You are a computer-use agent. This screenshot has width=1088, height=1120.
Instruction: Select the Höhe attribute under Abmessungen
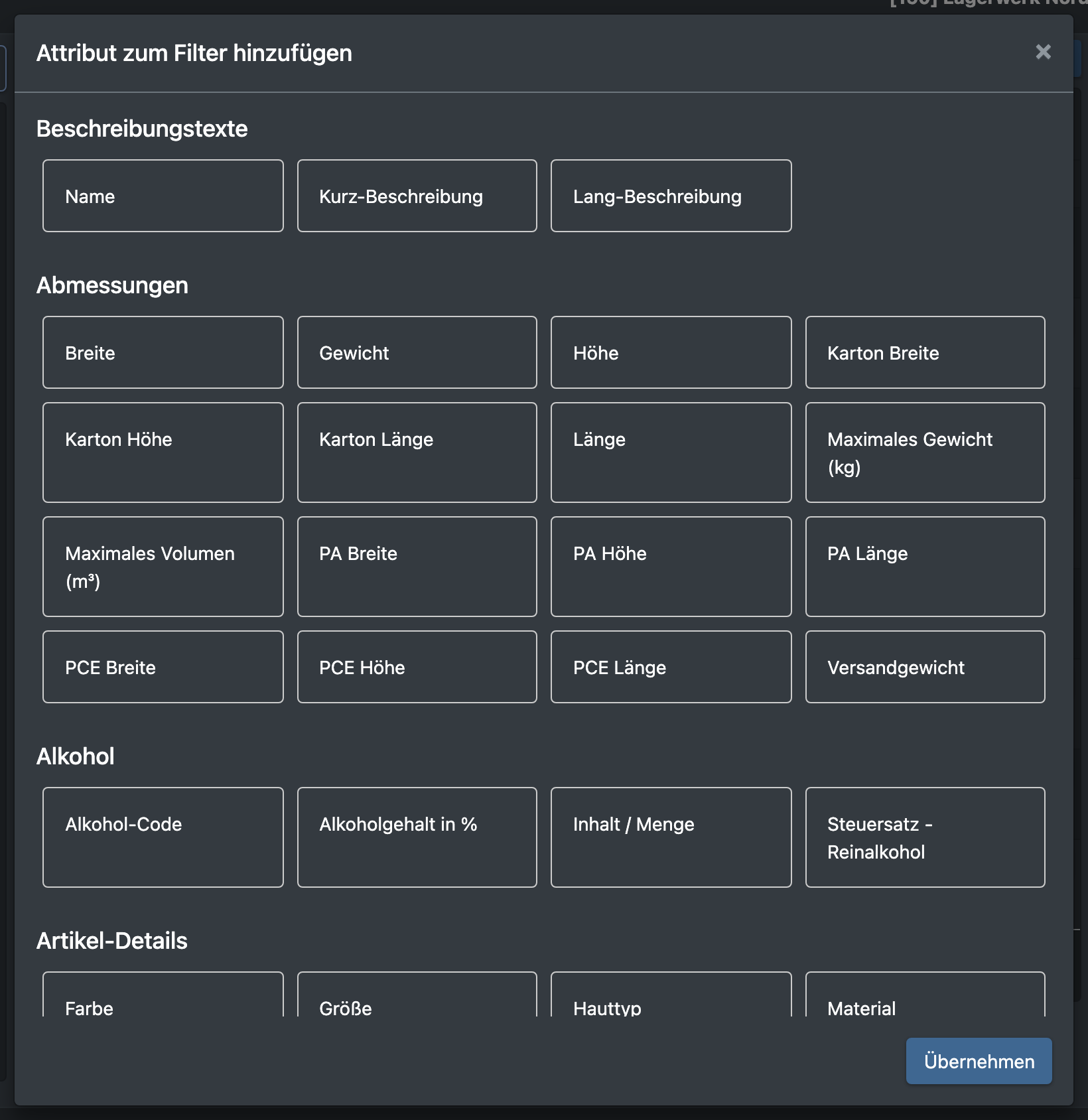coord(671,352)
